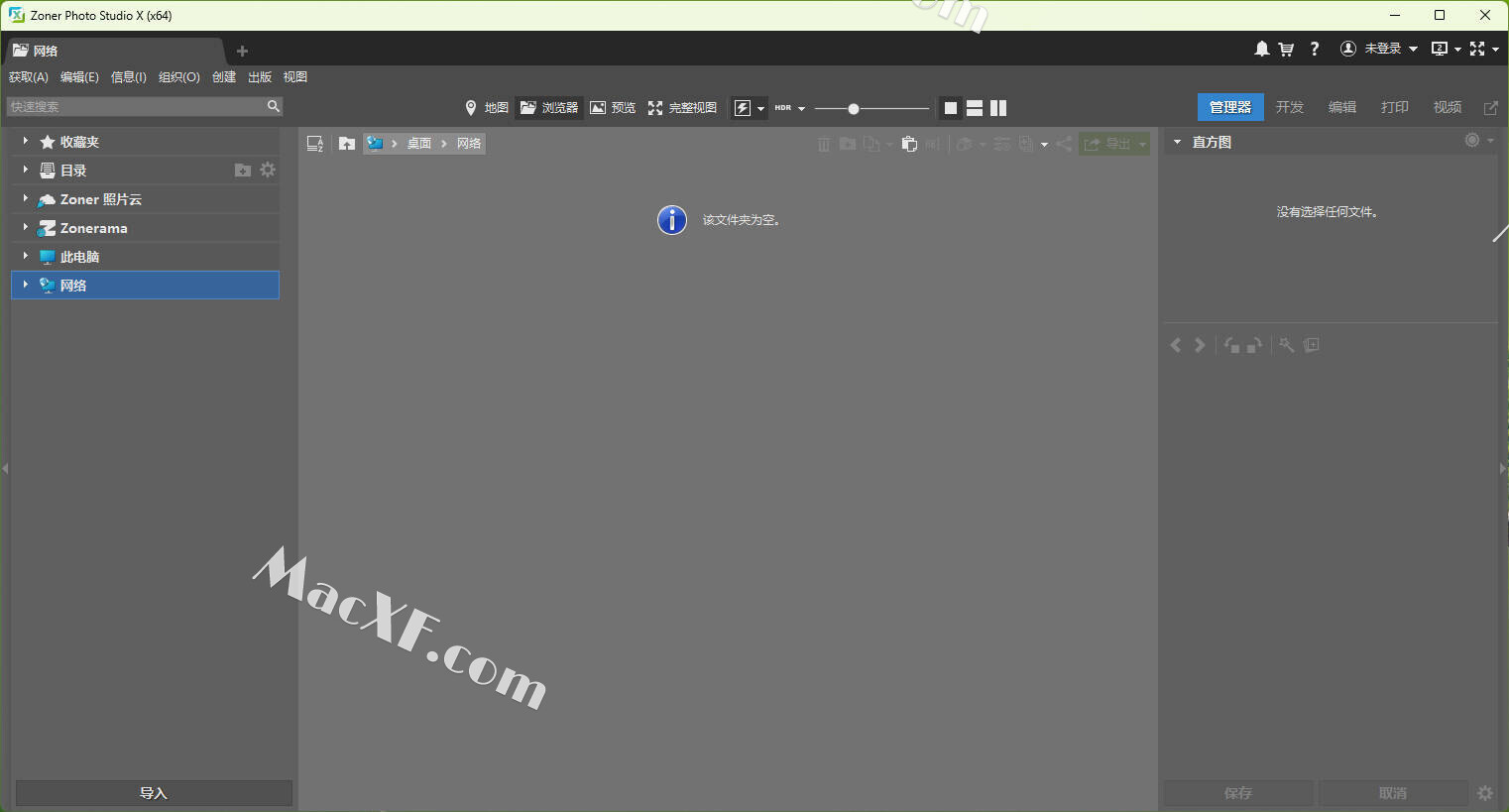The image size is (1509, 812).
Task: Click the 快速搜索 quick search field
Action: click(x=137, y=106)
